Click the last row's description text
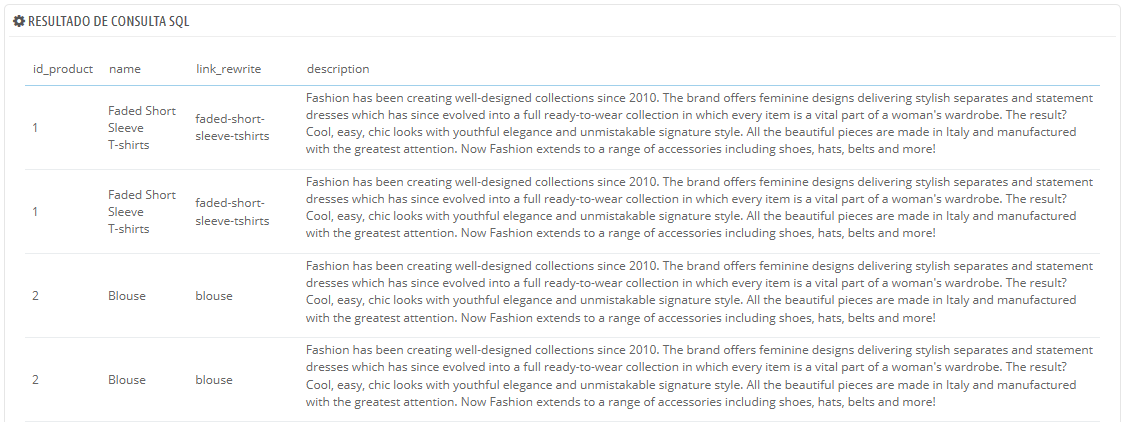Image resolution: width=1125 pixels, height=422 pixels. (x=700, y=375)
